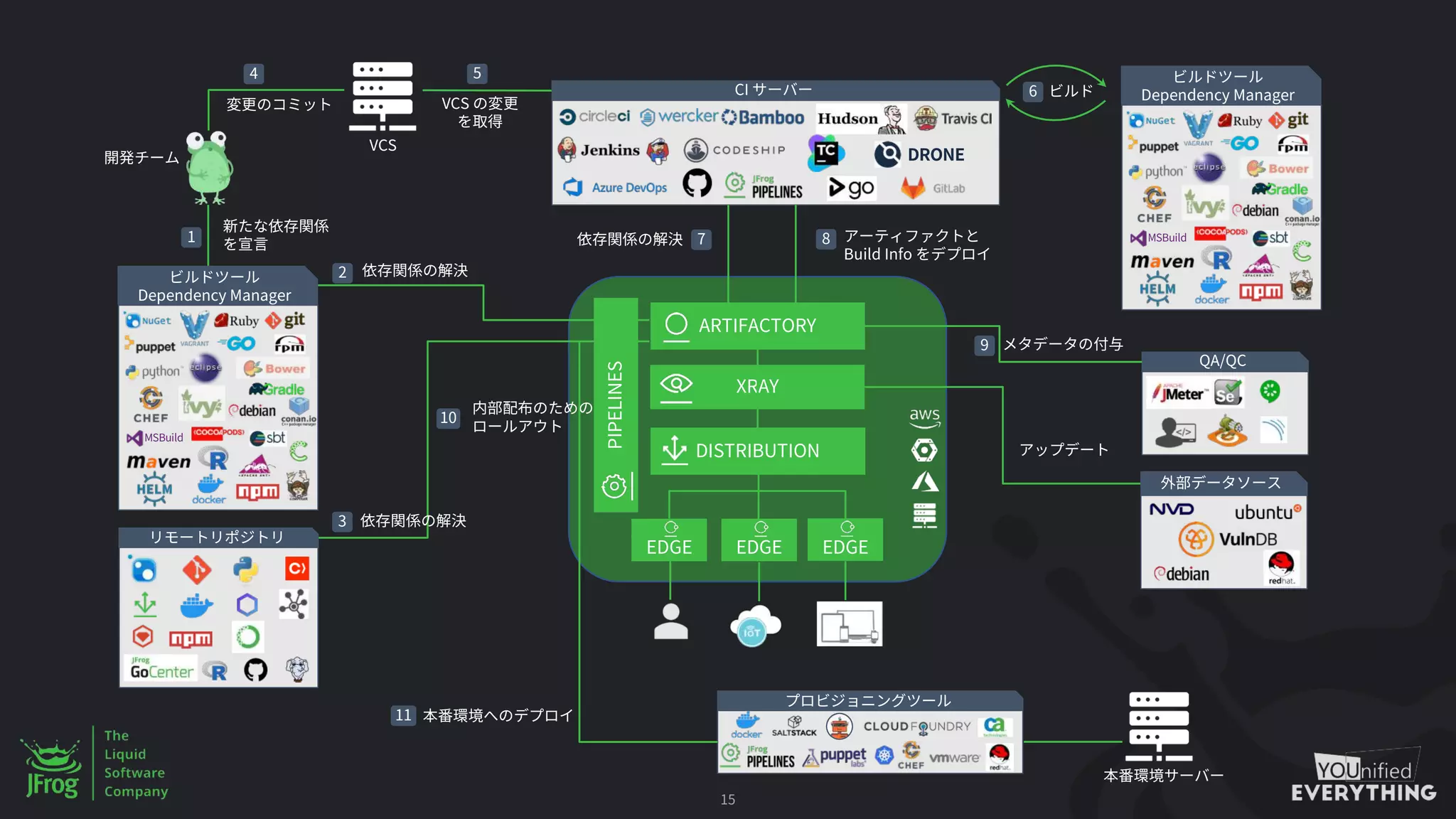Select Gradle logo in left Dependency Manager panel
Screen dimensions: 1456x819
[277, 389]
